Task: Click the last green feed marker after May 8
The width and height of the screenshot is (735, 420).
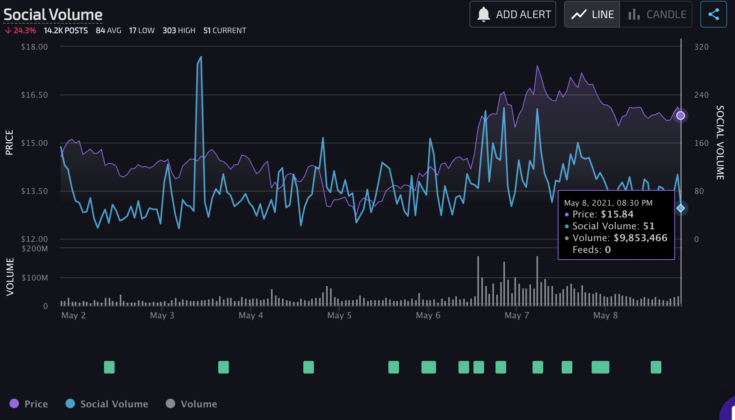Action: 656,367
